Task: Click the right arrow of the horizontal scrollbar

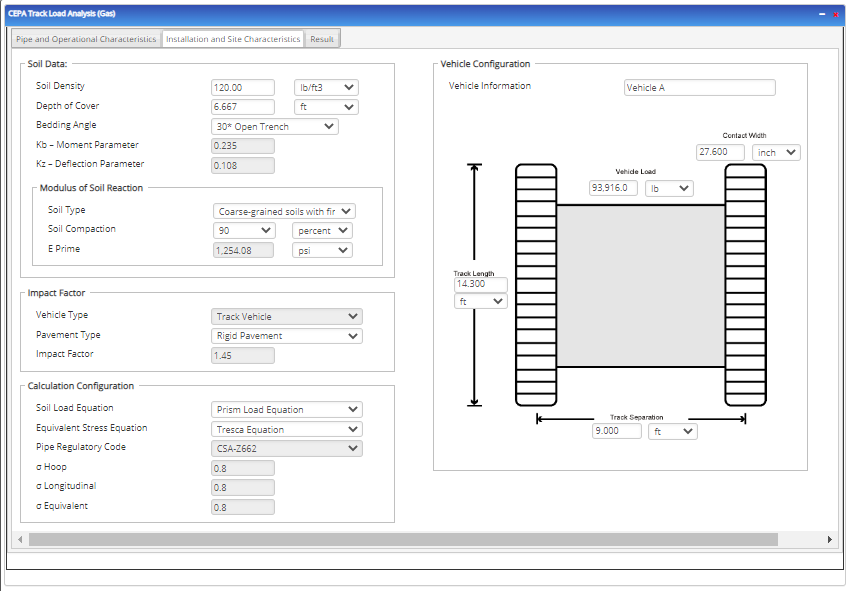Action: click(830, 539)
